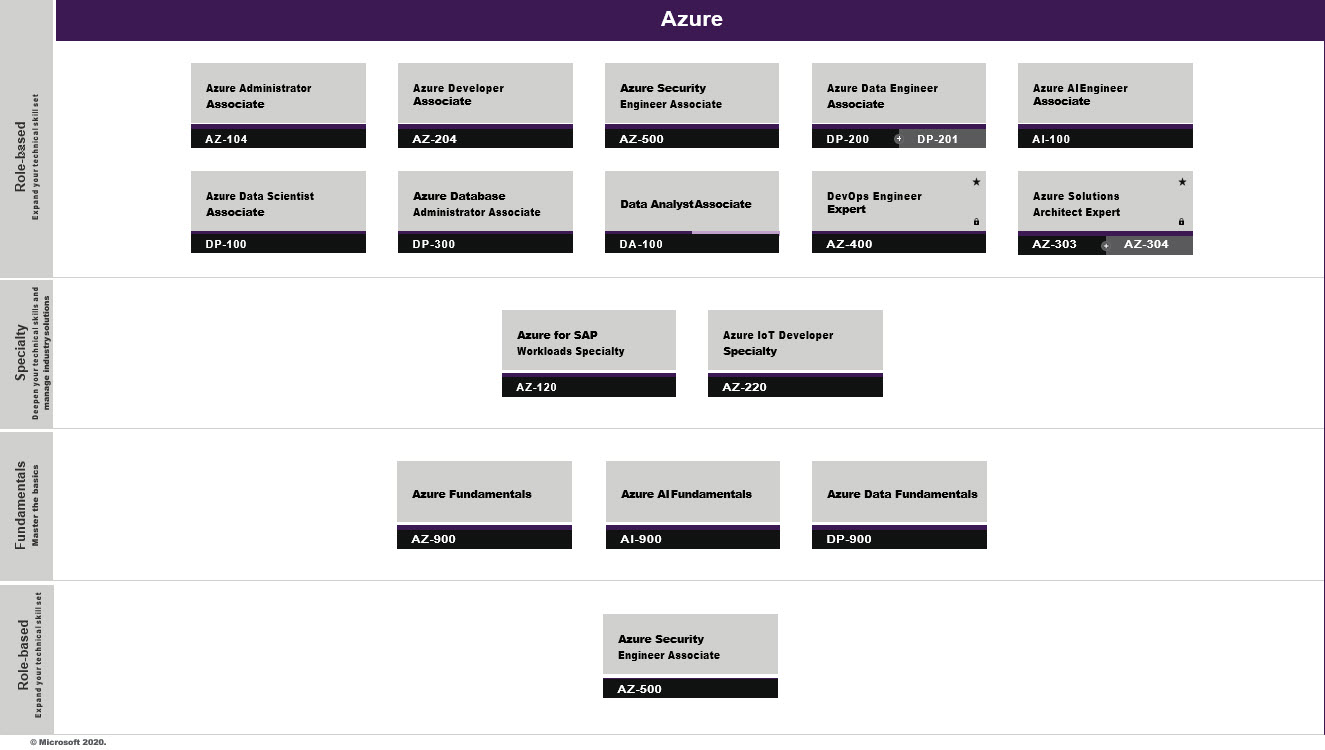Select the AZ-304 exam tab
This screenshot has height=750, width=1325.
1148,245
